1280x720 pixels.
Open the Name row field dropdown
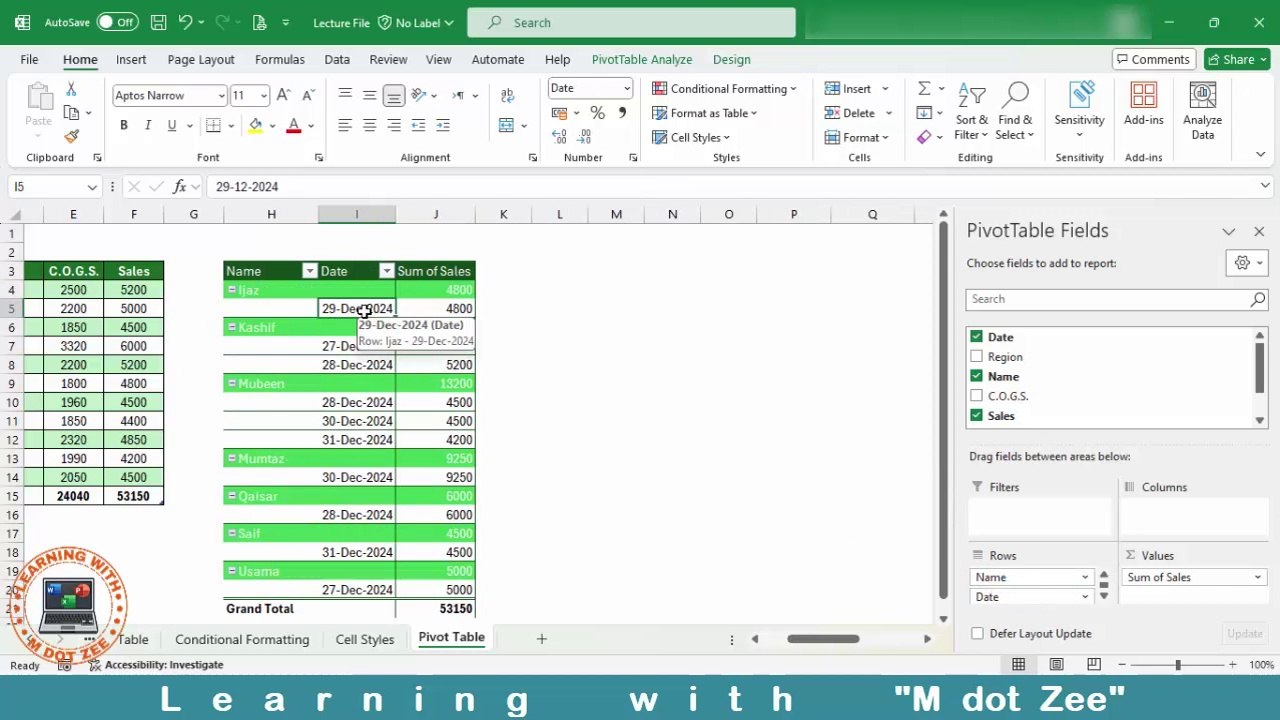(1084, 577)
